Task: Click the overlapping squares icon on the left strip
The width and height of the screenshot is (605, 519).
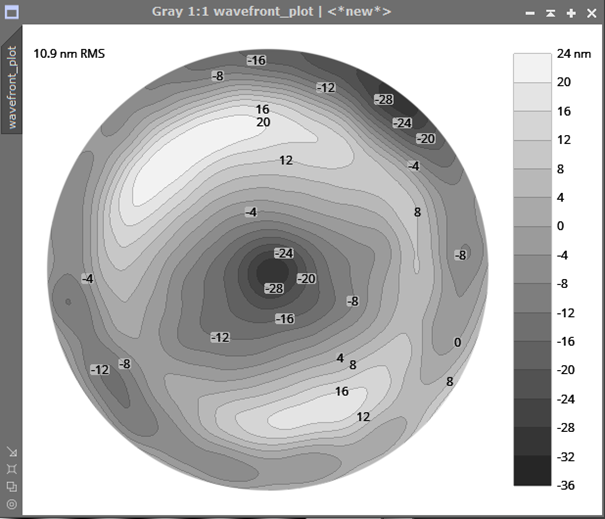Action: pos(12,487)
